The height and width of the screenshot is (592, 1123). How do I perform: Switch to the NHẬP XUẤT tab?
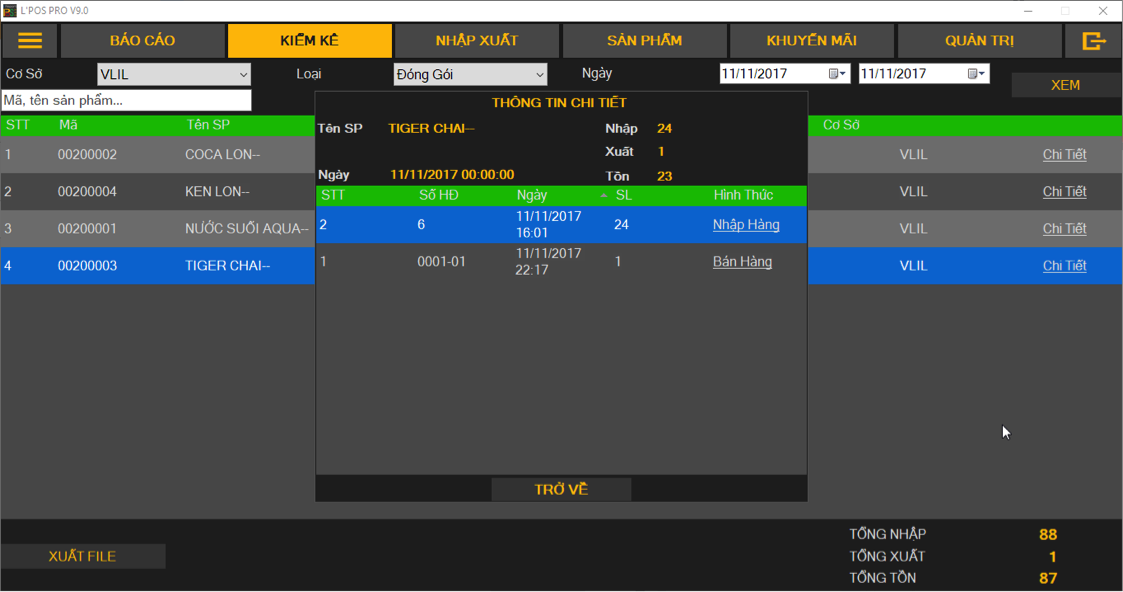pos(477,41)
